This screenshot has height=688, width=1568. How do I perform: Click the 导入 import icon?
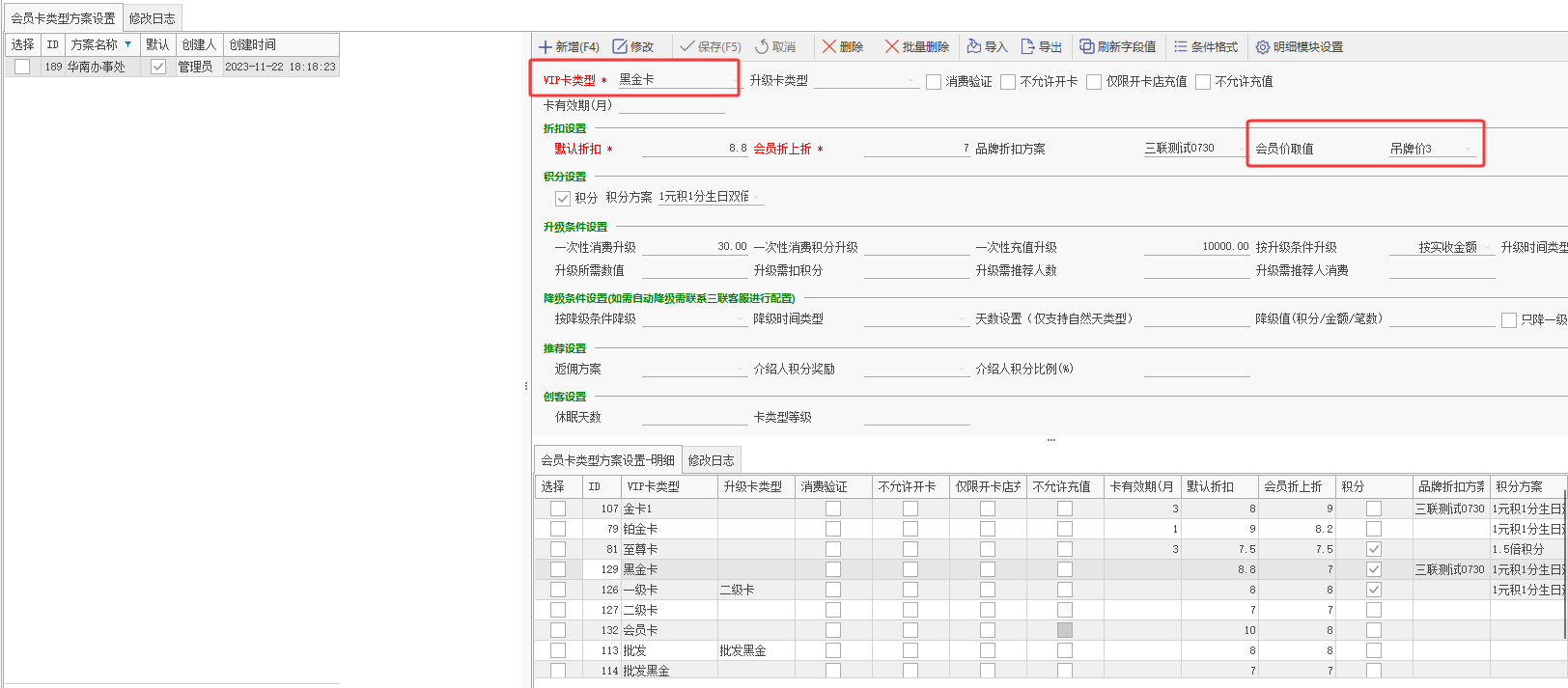[974, 46]
